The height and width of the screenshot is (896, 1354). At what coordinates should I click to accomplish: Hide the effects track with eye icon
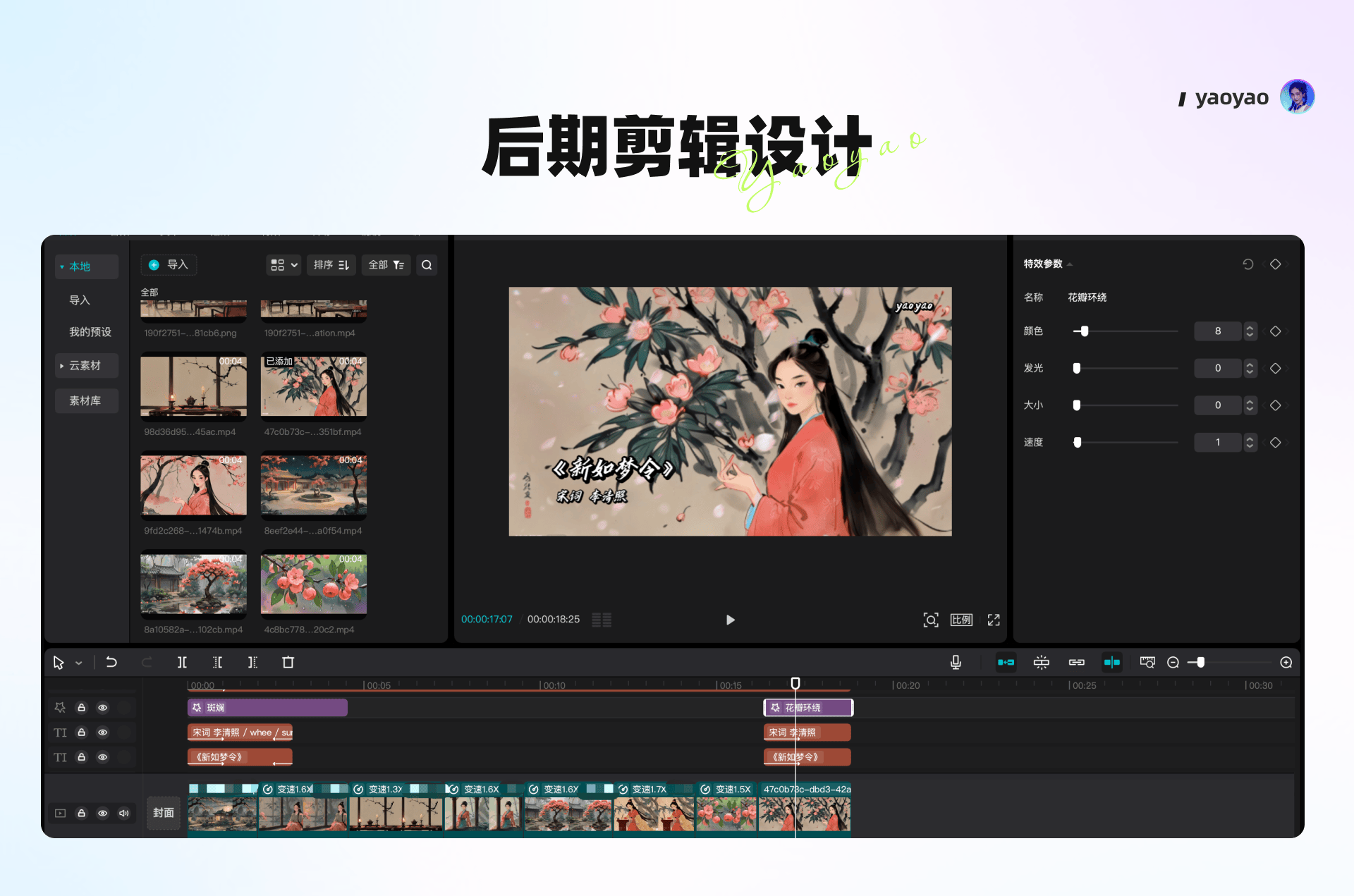(x=103, y=708)
